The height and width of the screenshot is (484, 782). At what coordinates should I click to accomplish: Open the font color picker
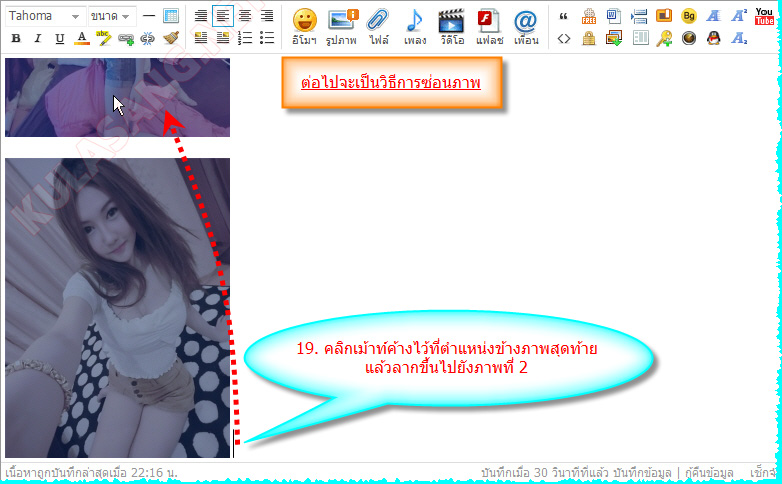82,38
